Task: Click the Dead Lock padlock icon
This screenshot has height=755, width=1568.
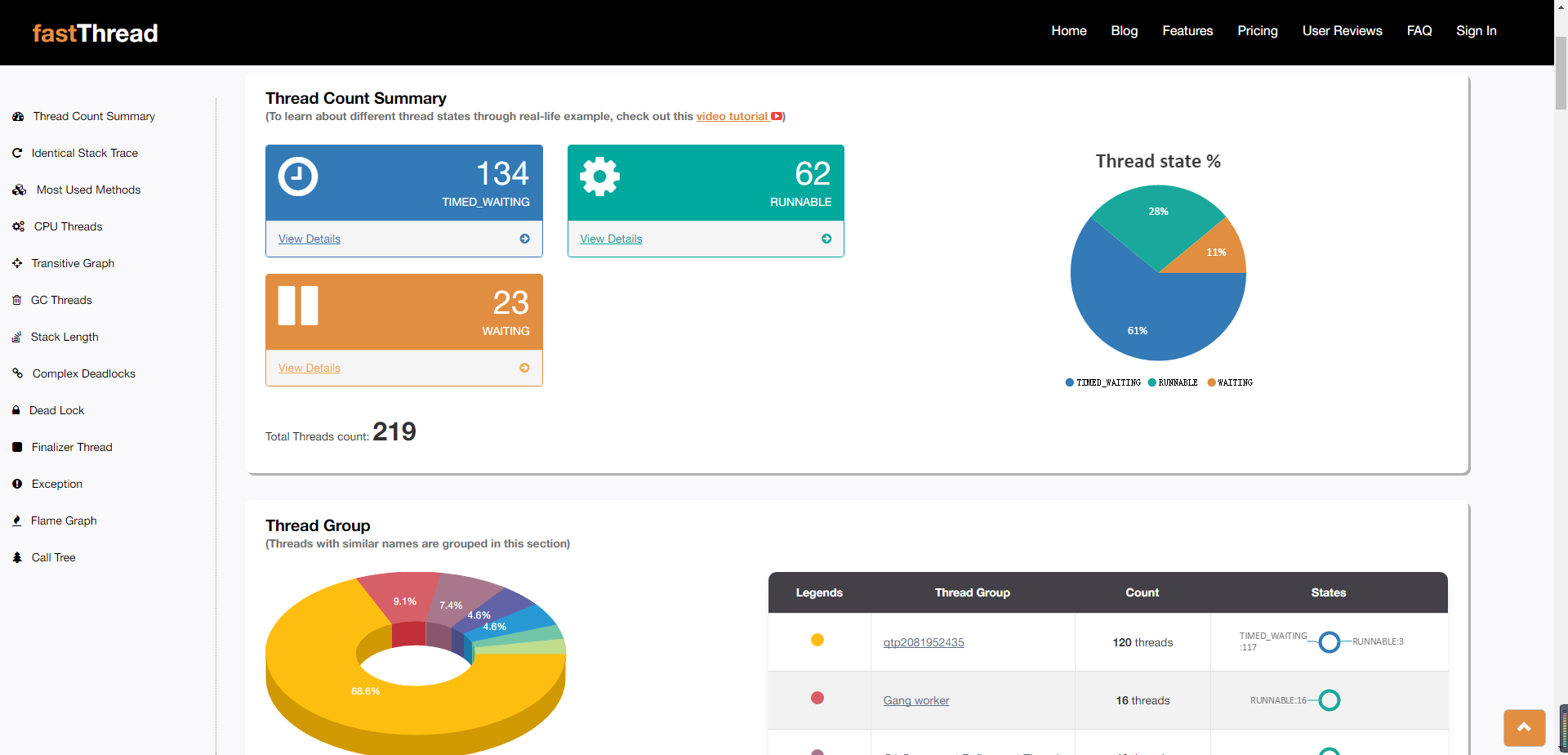Action: (x=16, y=410)
